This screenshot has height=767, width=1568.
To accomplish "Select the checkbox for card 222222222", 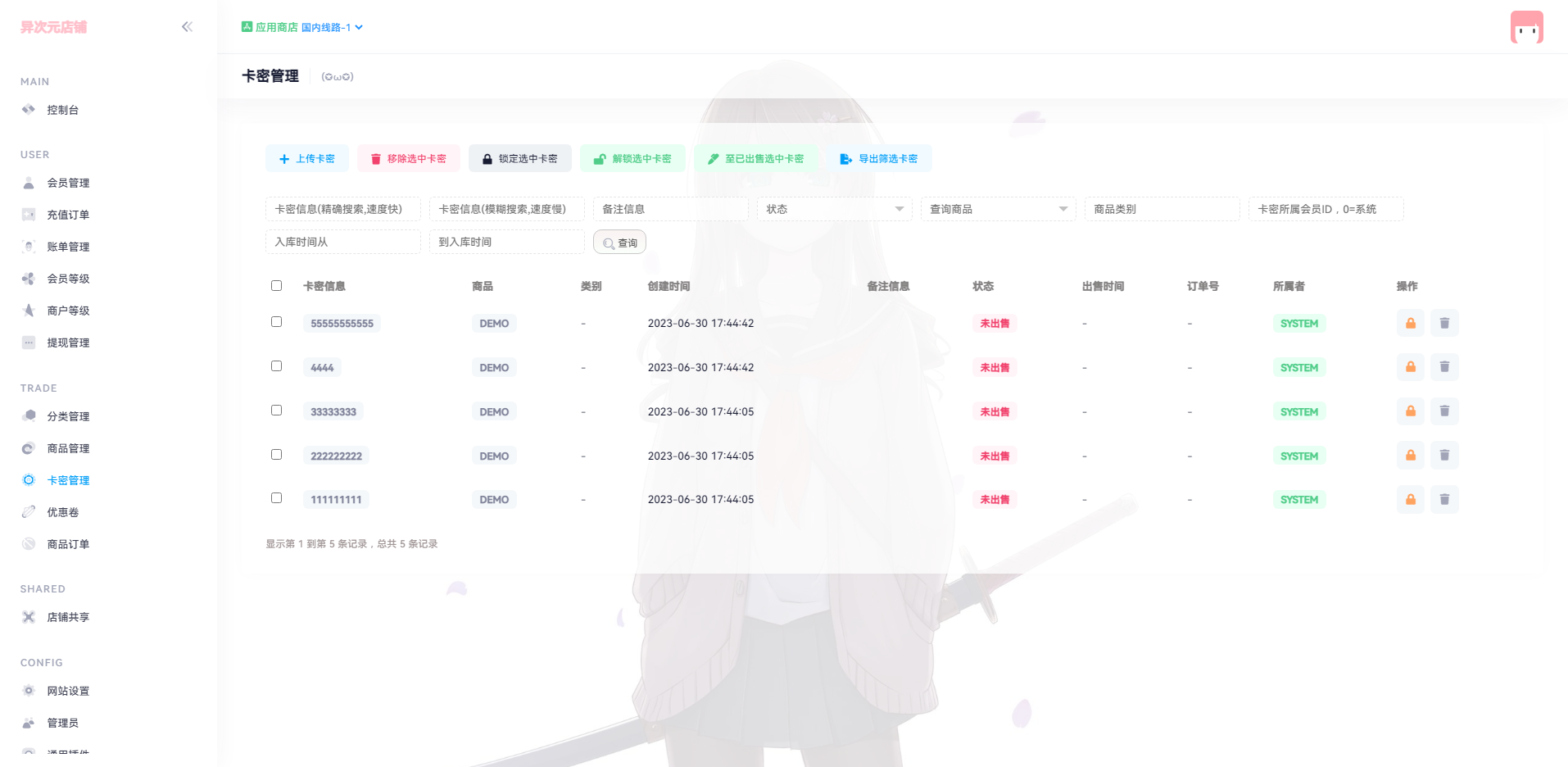I will 276,455.
